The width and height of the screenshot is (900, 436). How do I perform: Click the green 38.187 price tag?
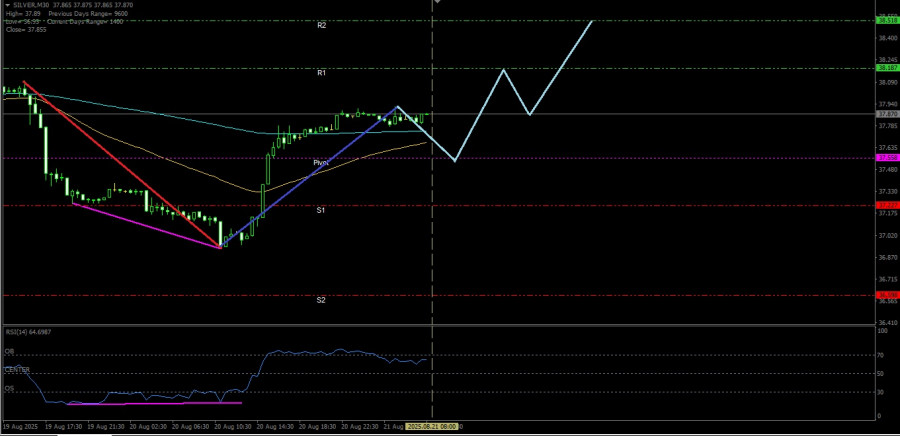point(887,68)
